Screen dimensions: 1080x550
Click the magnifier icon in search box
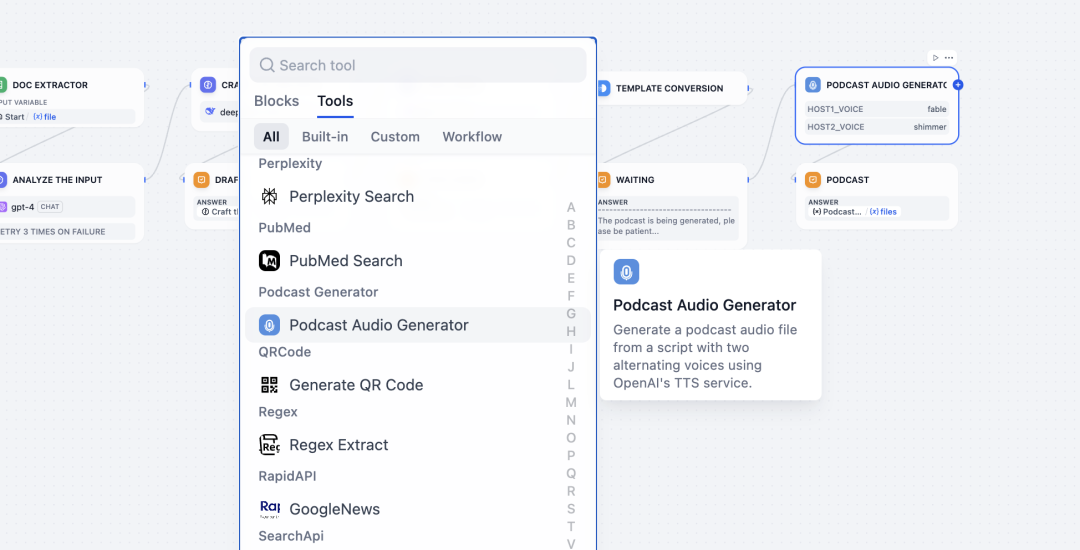point(267,65)
